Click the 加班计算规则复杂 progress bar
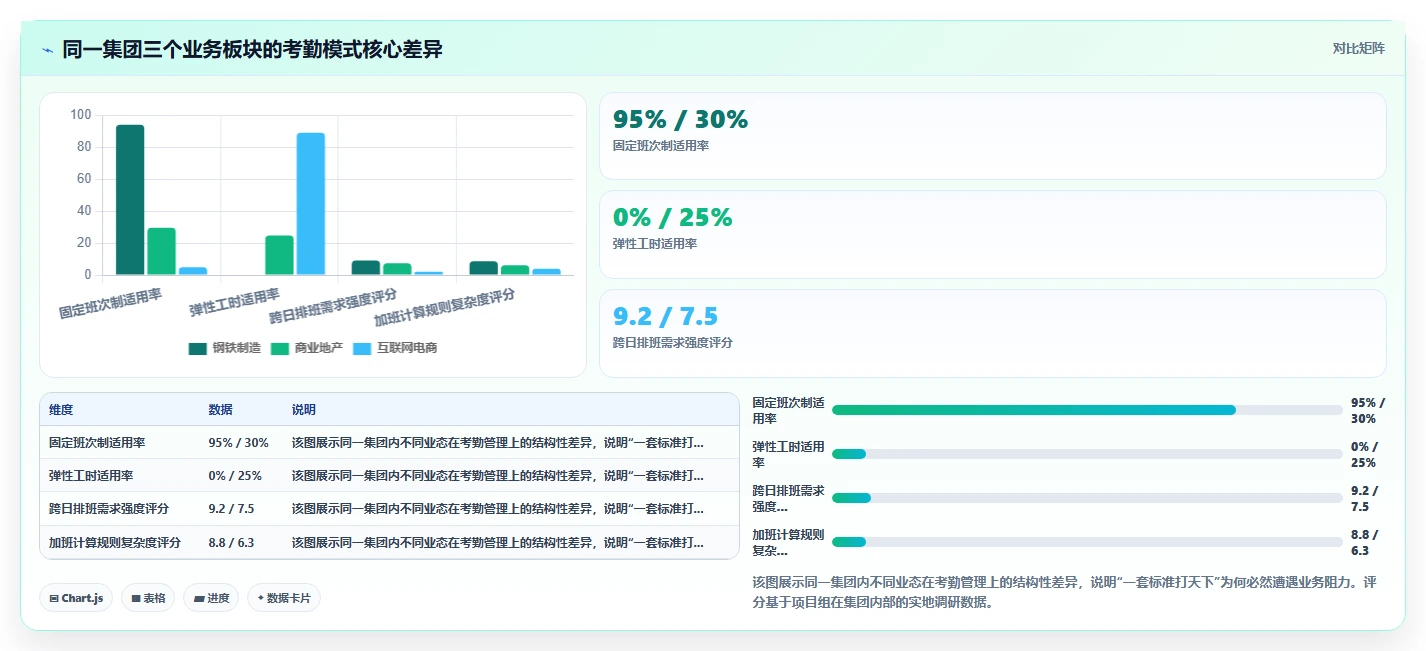The image size is (1426, 651). pos(1087,542)
